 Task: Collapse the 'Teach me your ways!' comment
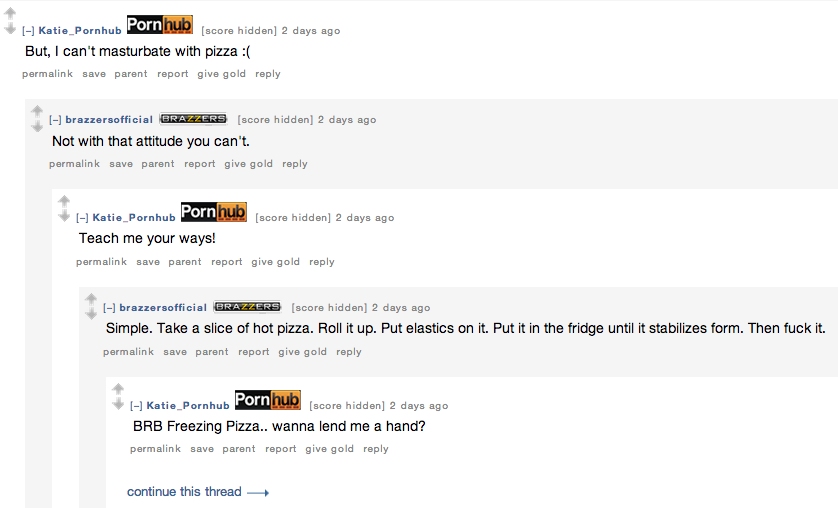point(82,218)
